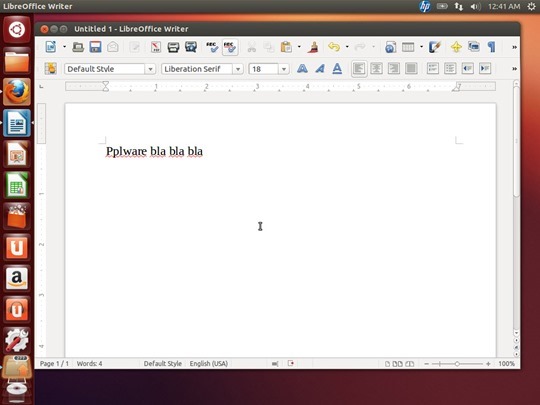The image size is (540, 405).
Task: Click the Copy icon
Action: (269, 47)
